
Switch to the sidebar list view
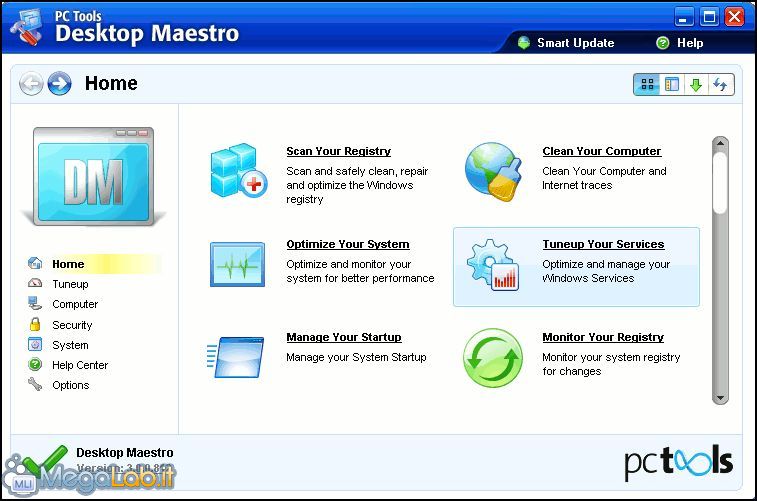click(x=672, y=85)
